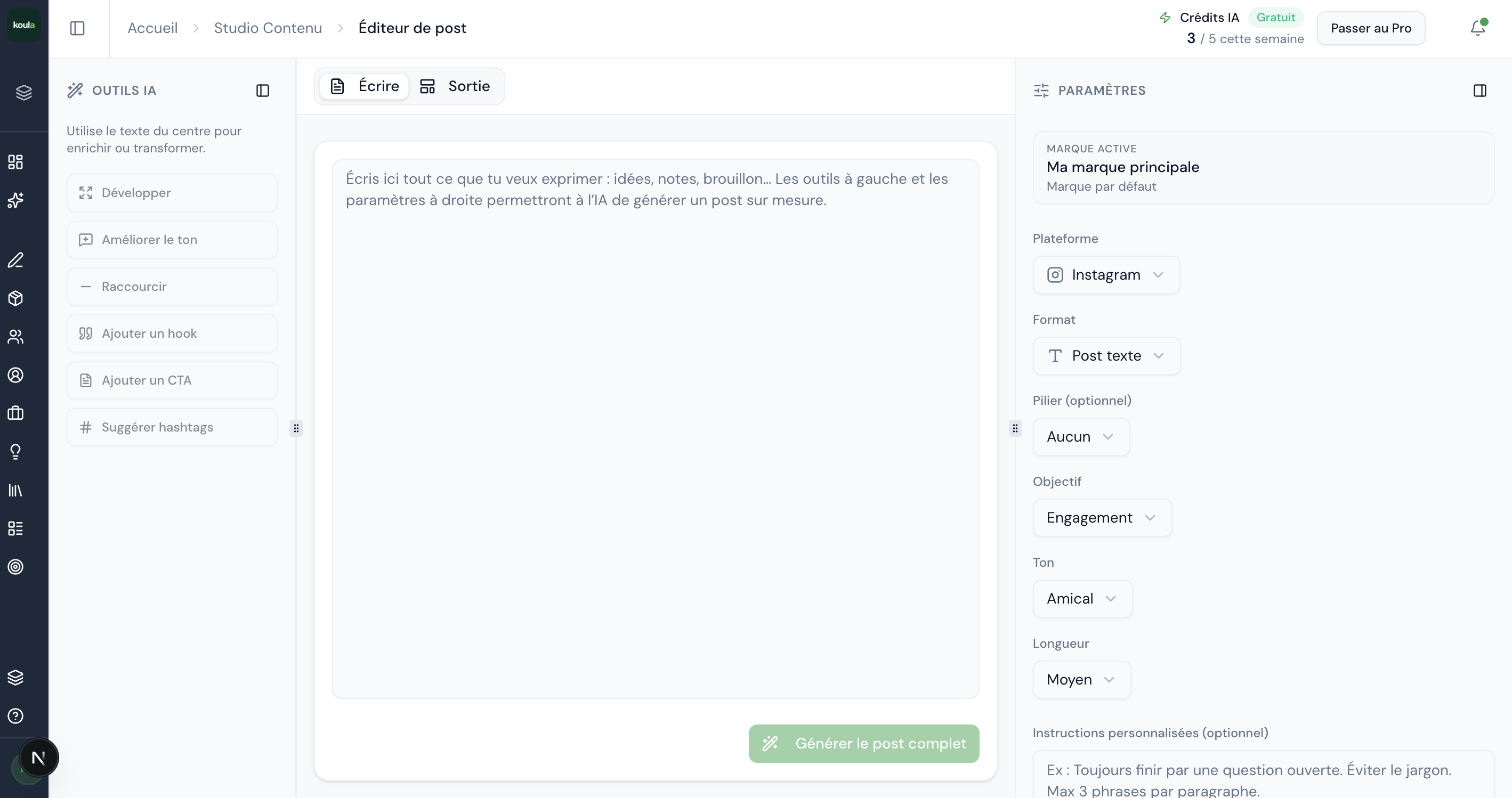The image size is (1512, 798).
Task: Open Studio Contenu from the breadcrumb
Action: click(268, 28)
